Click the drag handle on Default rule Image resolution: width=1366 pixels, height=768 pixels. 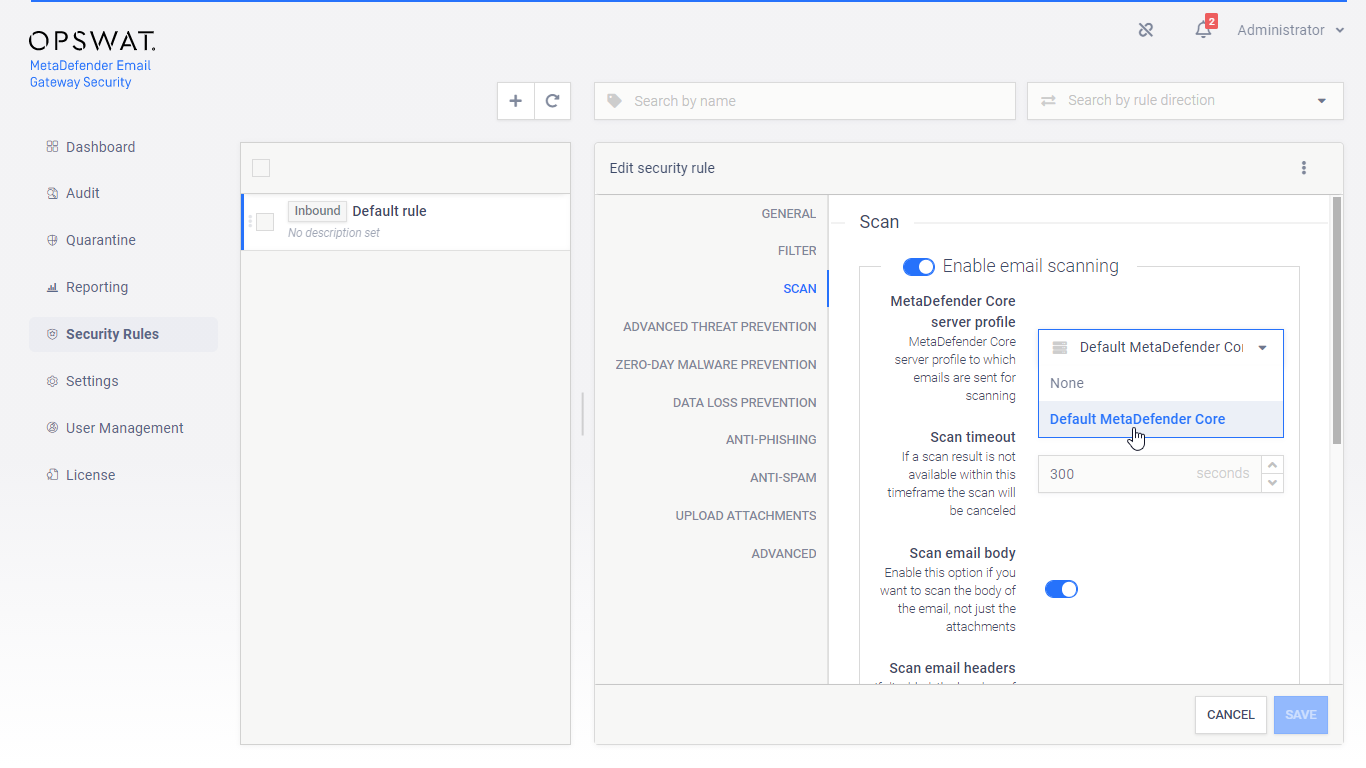click(250, 221)
